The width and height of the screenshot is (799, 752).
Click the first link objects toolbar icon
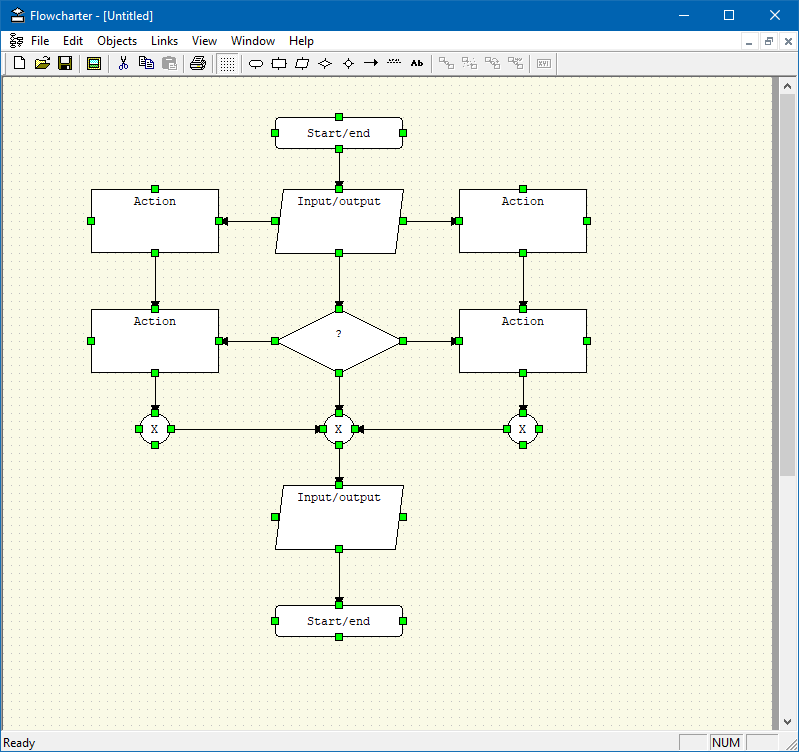[446, 63]
